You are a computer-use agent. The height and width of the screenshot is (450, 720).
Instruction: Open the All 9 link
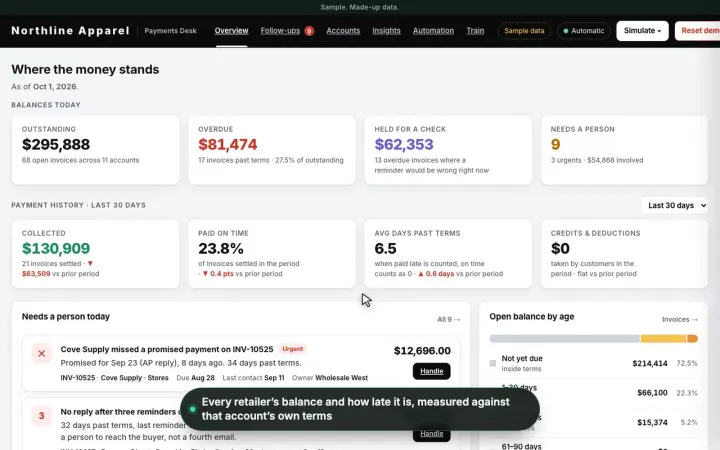449,319
